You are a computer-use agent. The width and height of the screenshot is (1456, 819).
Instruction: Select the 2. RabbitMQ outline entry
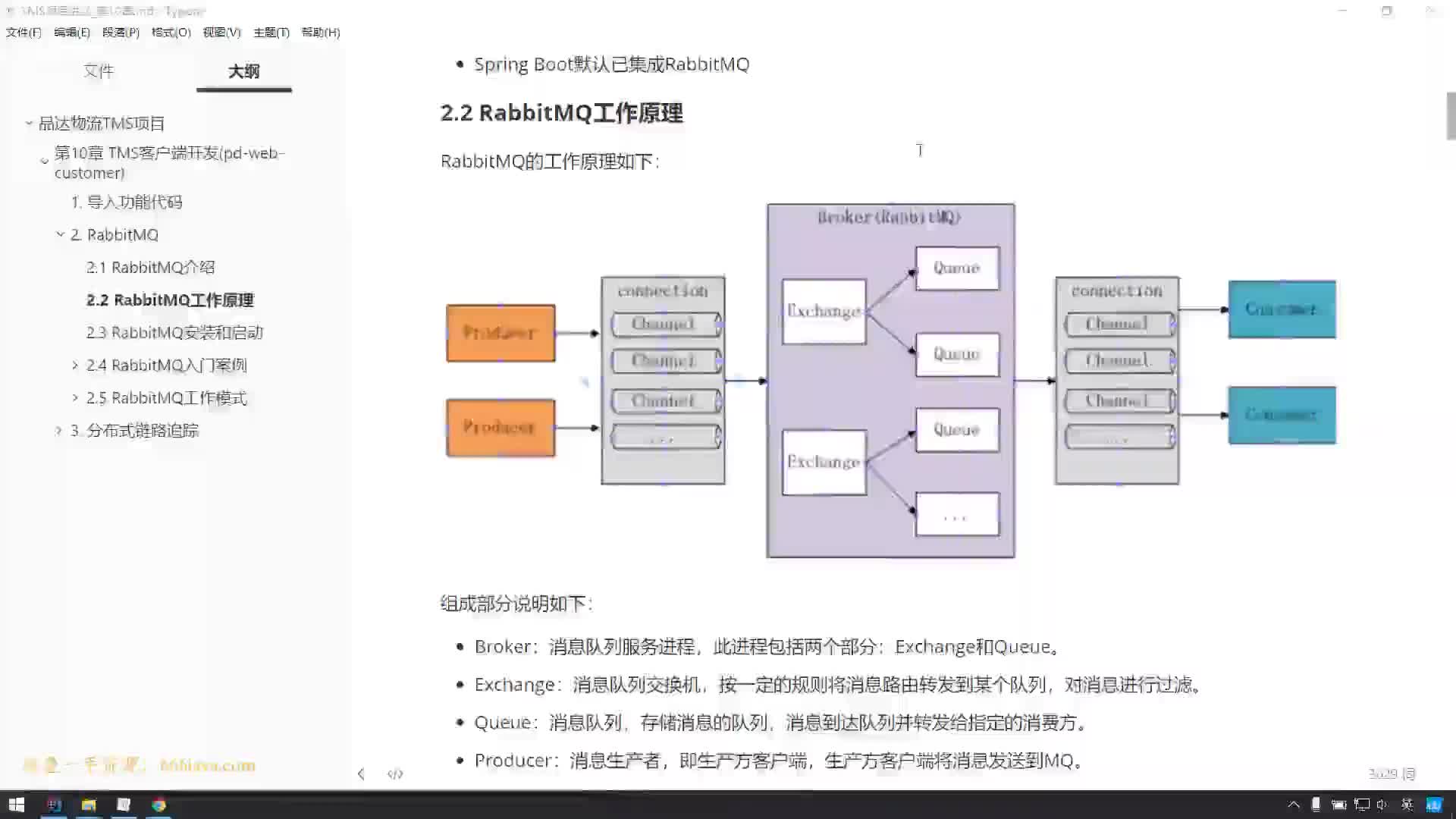click(115, 234)
